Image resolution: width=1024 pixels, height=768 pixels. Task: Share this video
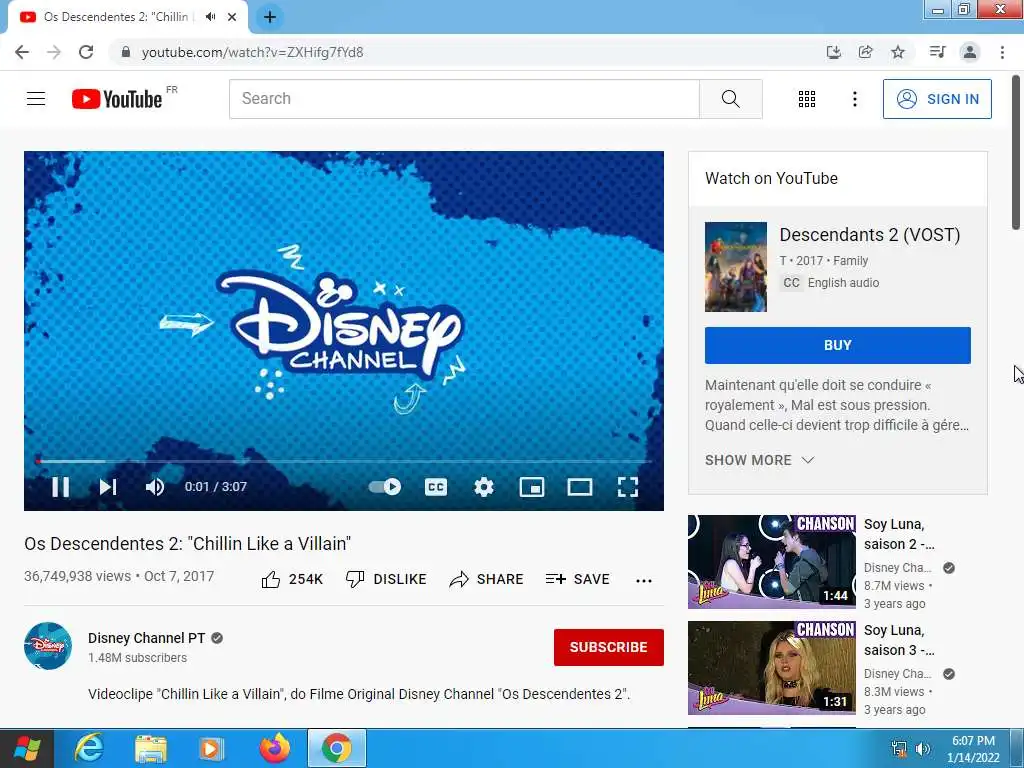point(487,579)
